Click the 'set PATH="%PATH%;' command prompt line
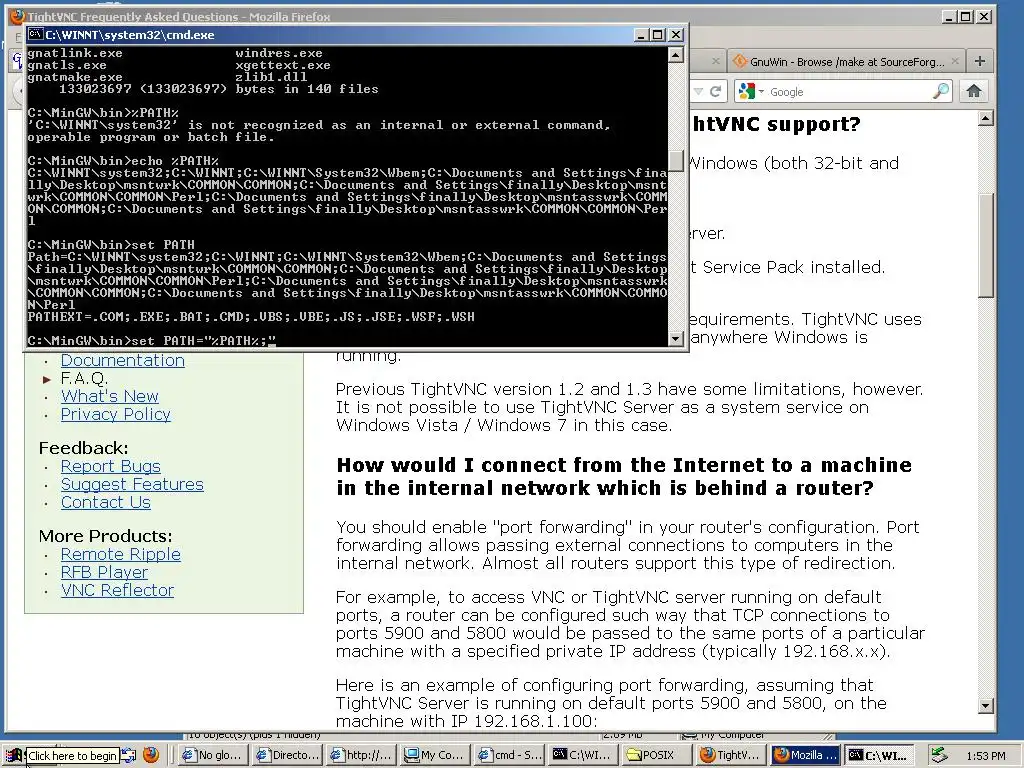 (x=152, y=340)
